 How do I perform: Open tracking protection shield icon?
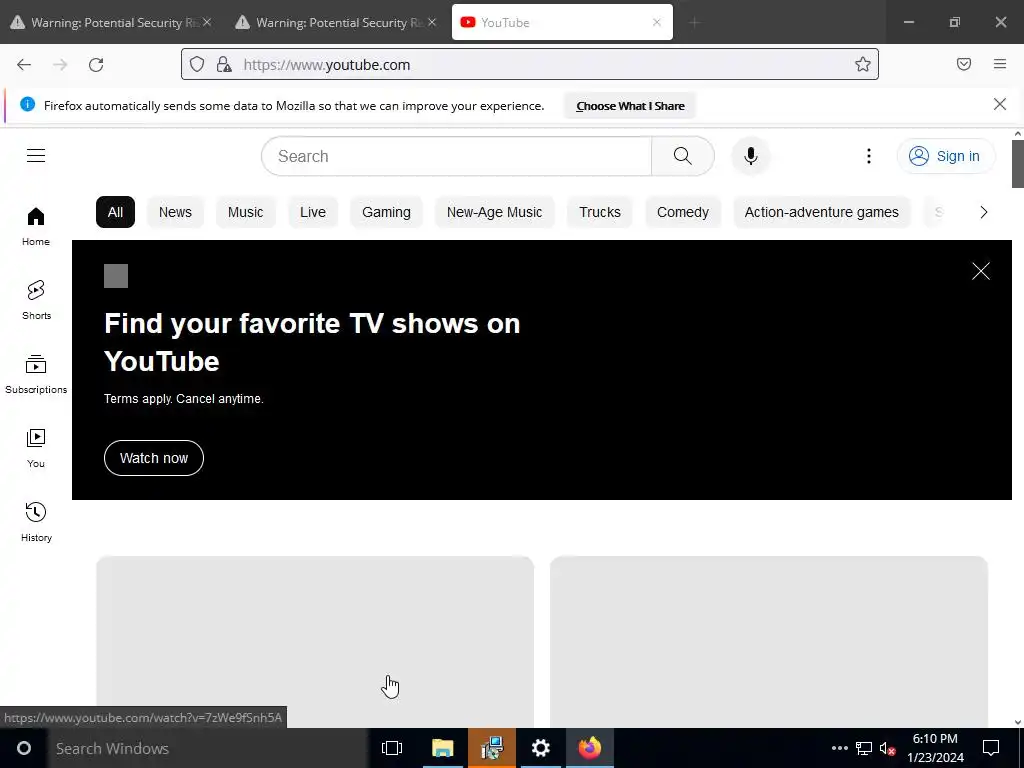tap(197, 64)
